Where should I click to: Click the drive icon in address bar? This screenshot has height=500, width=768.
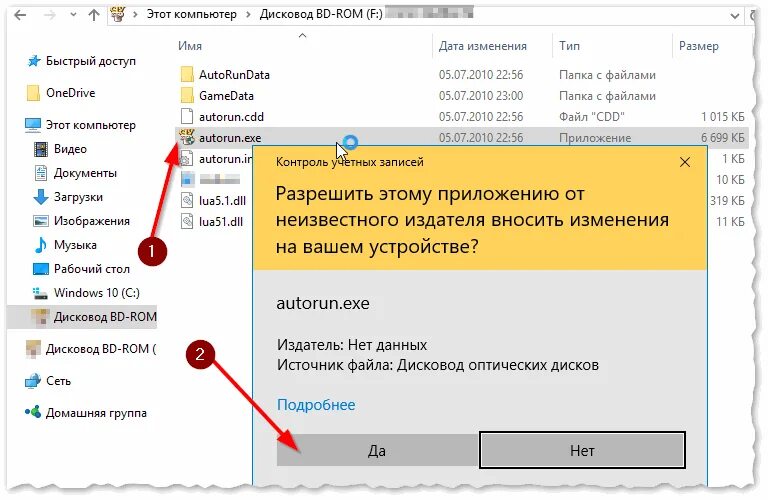(118, 14)
